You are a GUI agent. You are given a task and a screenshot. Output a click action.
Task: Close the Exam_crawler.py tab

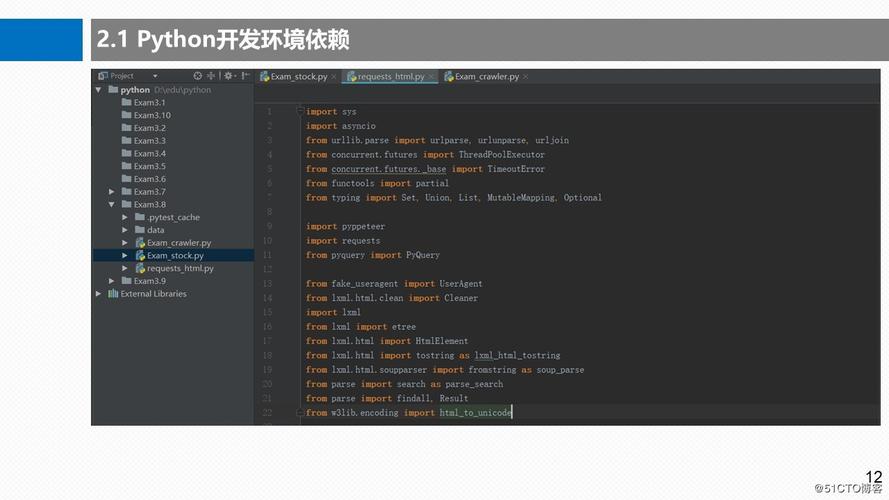pyautogui.click(x=526, y=77)
